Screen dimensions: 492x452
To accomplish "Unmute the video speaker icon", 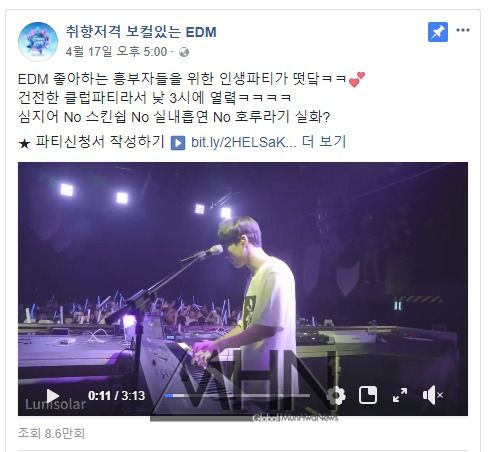I will 432,395.
